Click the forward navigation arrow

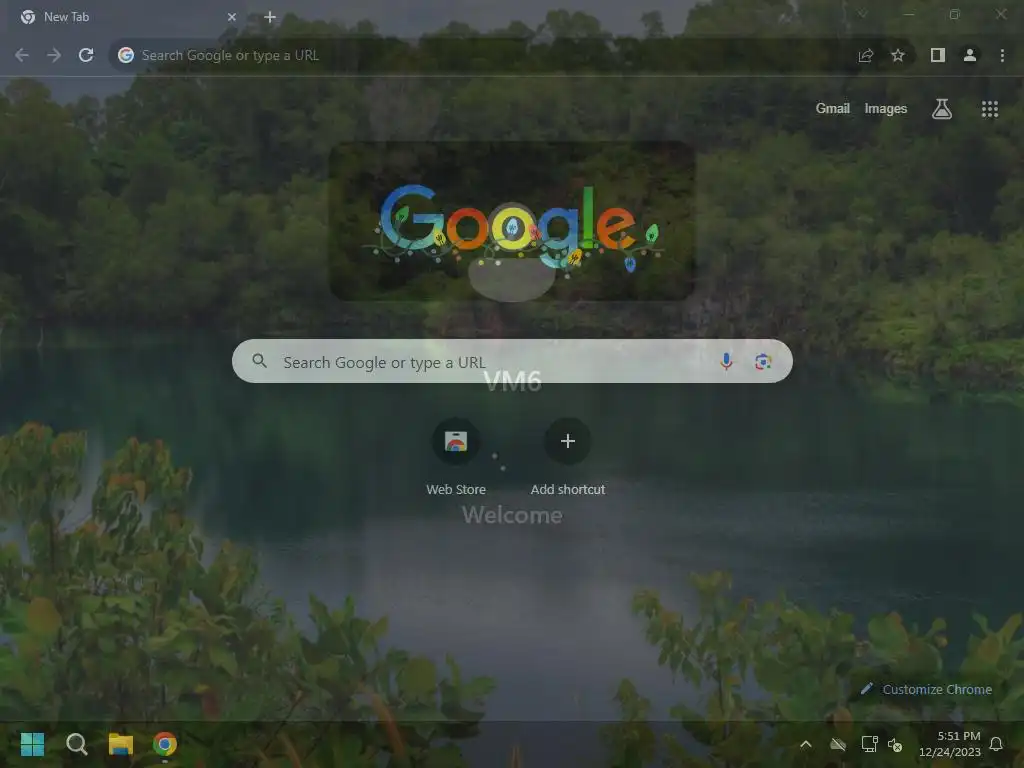[54, 56]
